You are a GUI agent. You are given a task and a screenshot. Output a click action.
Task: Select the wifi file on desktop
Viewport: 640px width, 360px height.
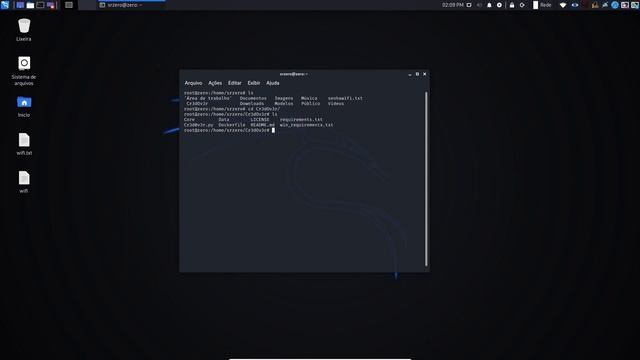[24, 182]
